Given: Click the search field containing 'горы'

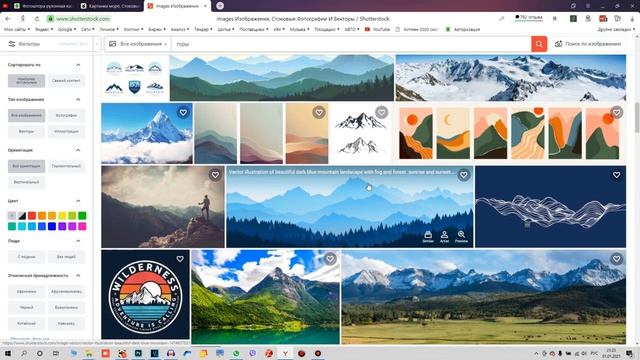Looking at the screenshot, I should (x=351, y=44).
